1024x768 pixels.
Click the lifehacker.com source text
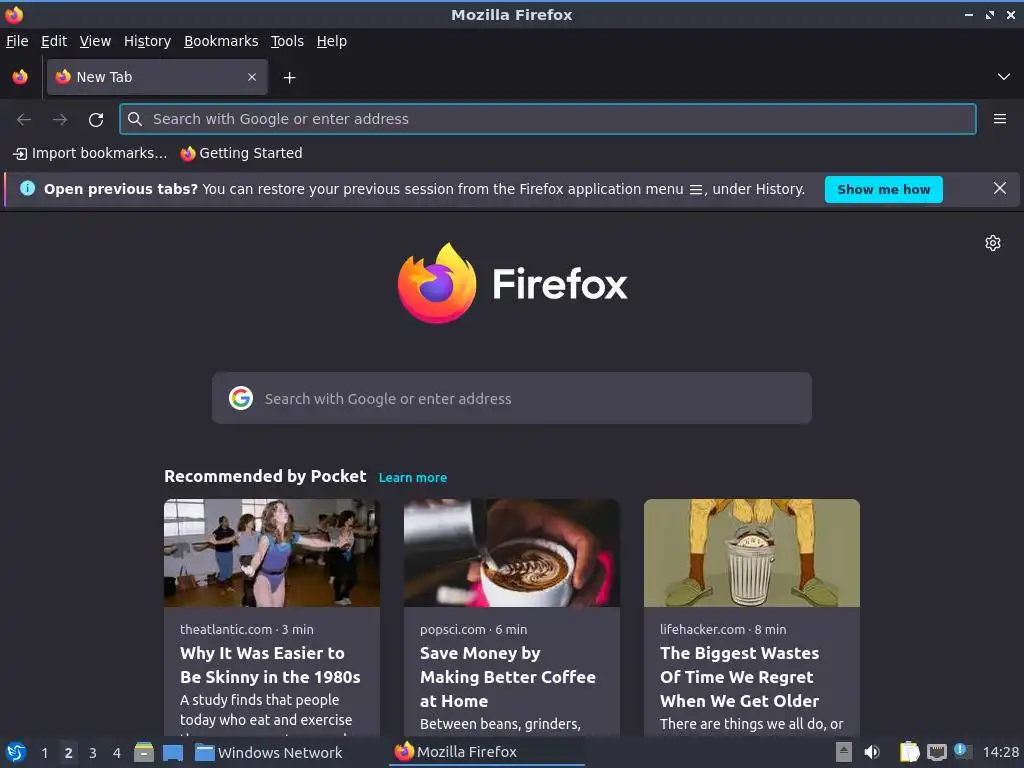click(x=702, y=630)
